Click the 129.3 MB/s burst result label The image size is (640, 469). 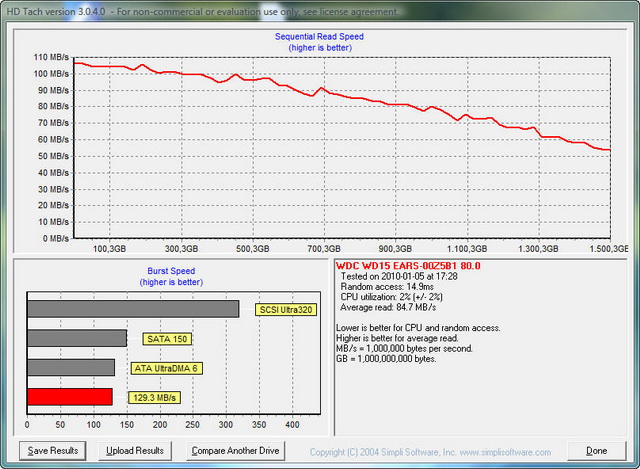coord(153,397)
